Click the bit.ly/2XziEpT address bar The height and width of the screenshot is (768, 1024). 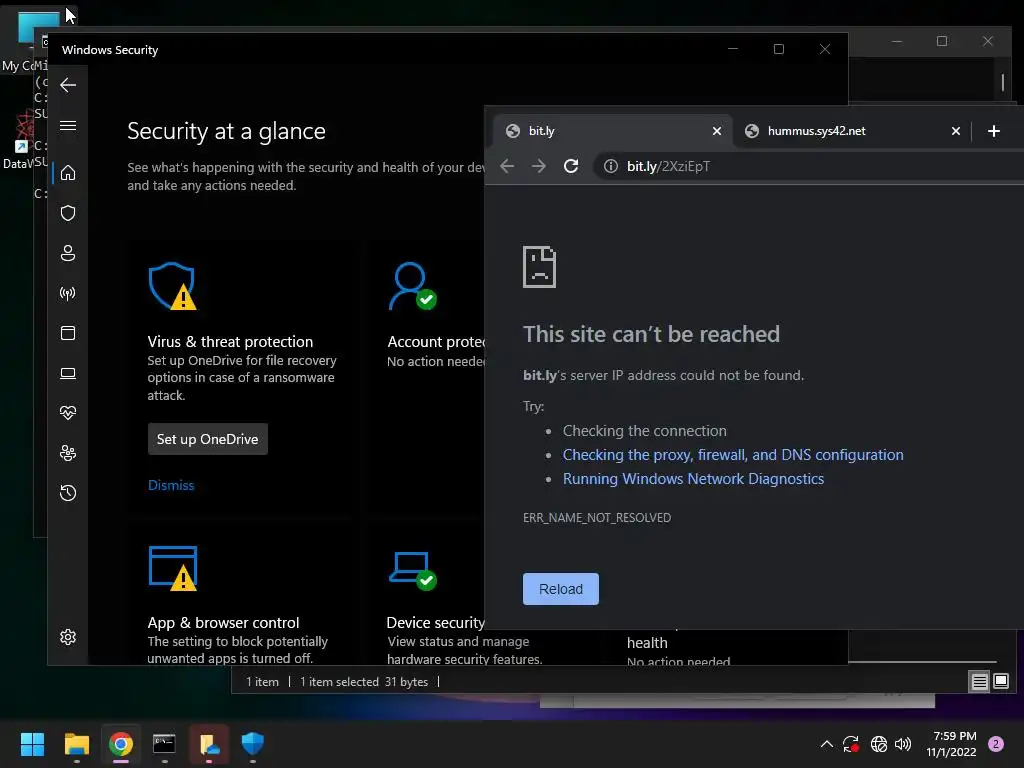pyautogui.click(x=810, y=166)
